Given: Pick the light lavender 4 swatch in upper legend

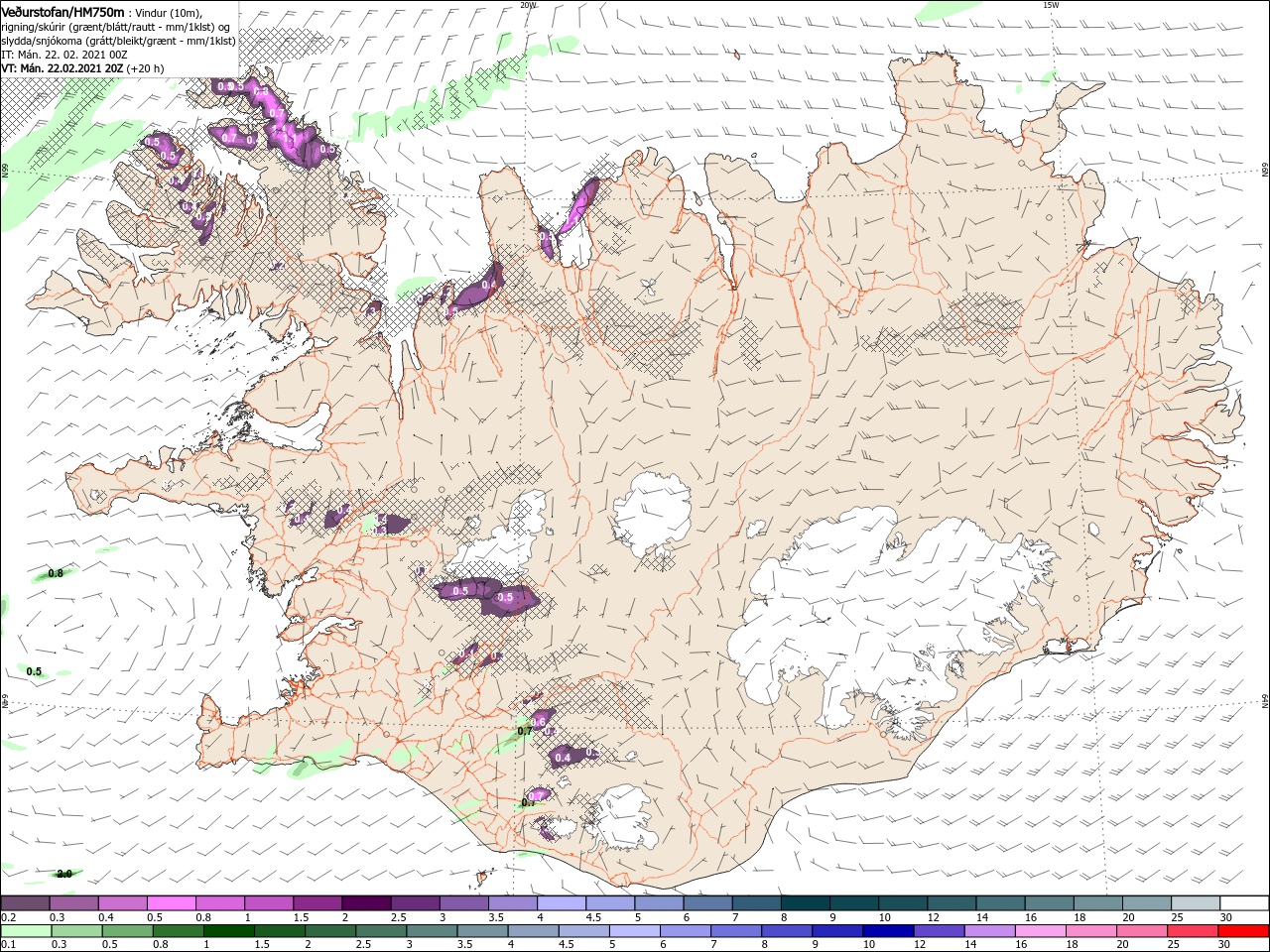Looking at the screenshot, I should (x=562, y=902).
